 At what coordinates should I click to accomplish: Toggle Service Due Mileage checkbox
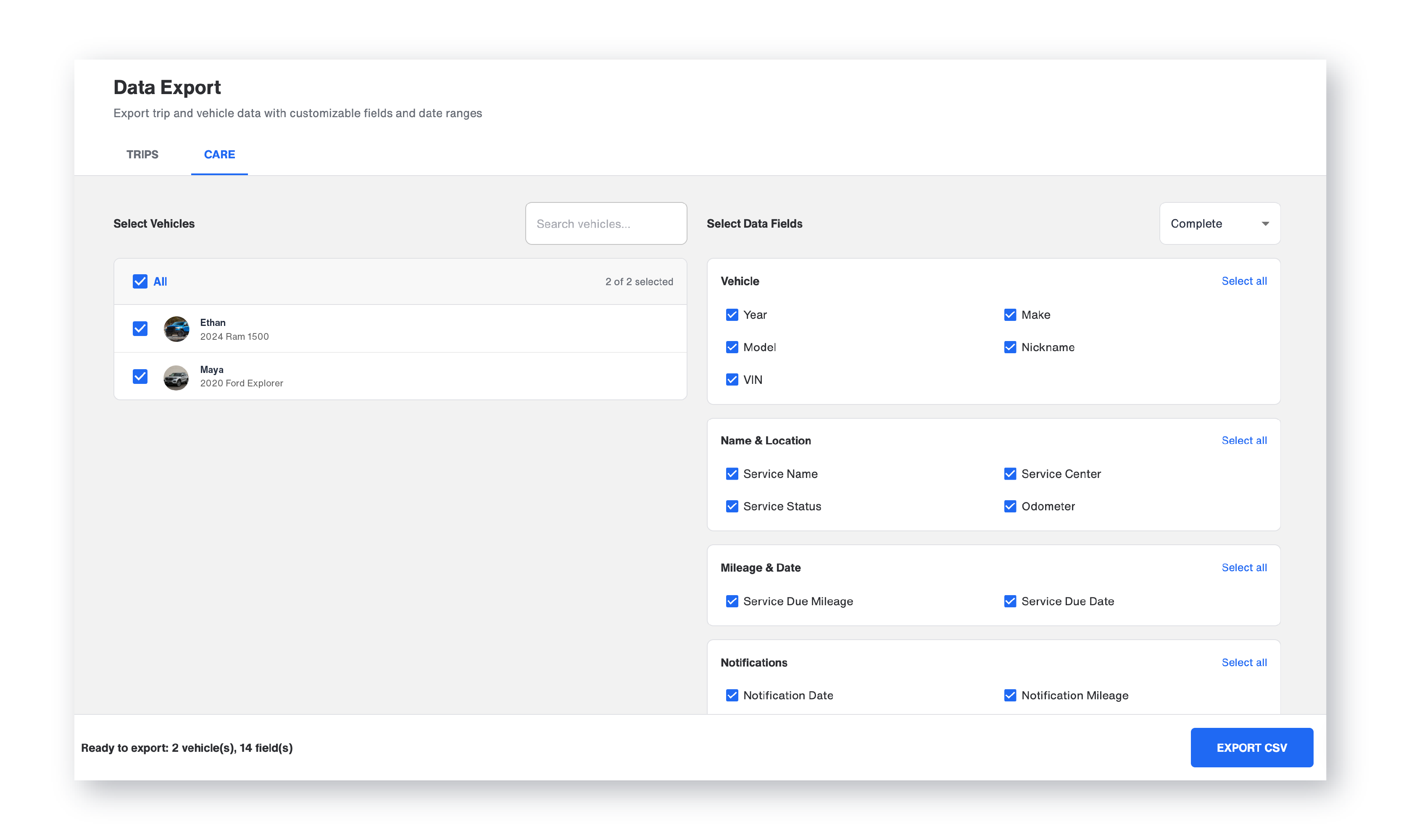point(732,601)
